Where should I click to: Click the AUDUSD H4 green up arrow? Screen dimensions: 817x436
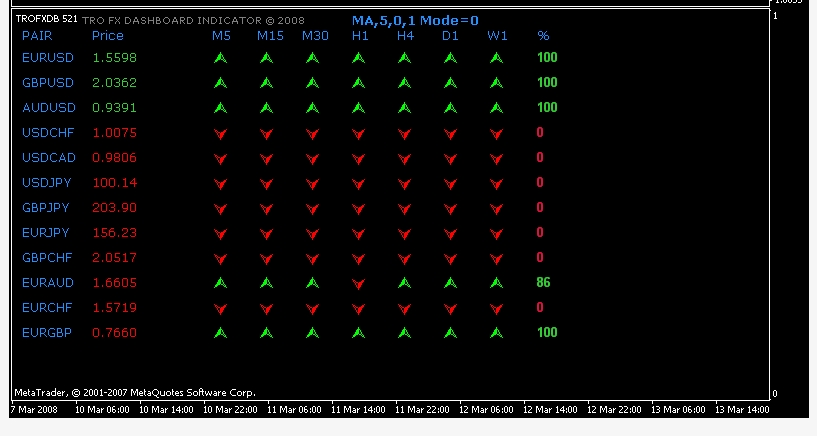tap(405, 108)
